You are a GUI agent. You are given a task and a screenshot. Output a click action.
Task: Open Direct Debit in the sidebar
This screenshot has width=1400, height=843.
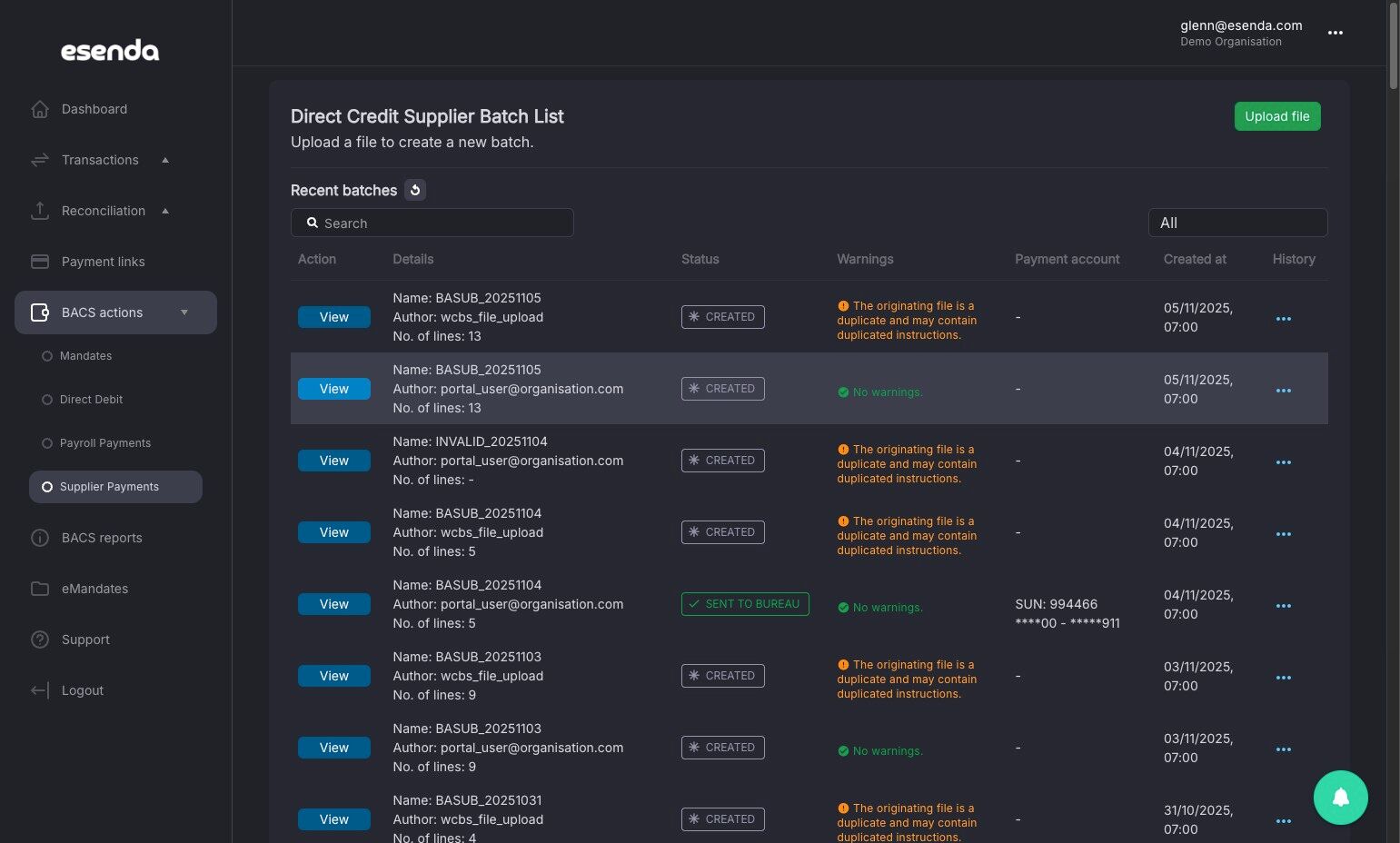coord(91,400)
